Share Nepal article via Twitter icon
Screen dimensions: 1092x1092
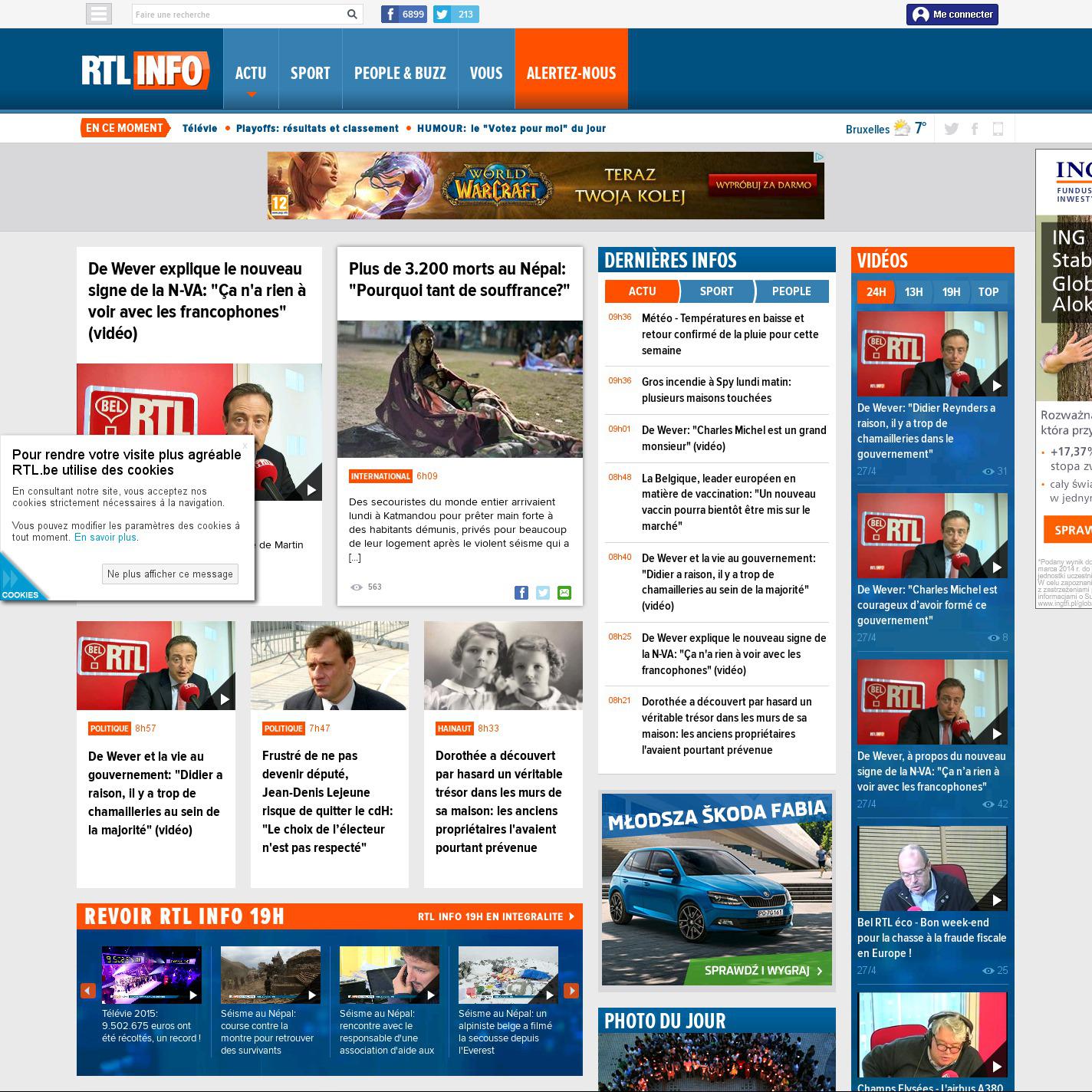(x=543, y=593)
